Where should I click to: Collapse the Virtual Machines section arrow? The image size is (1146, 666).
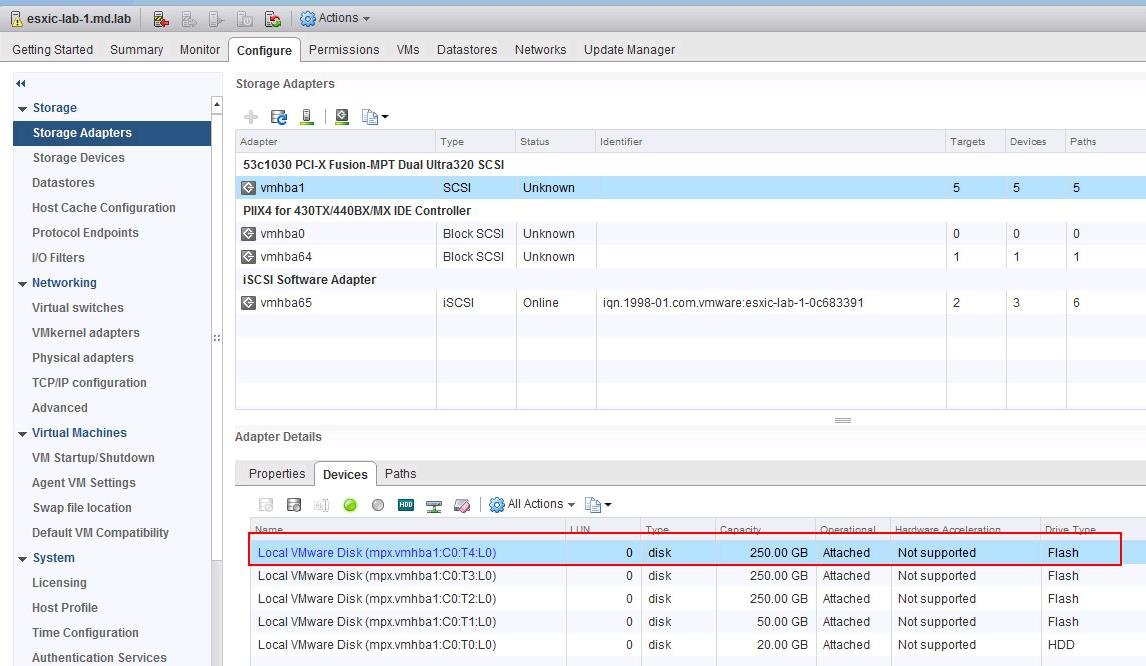[23, 434]
